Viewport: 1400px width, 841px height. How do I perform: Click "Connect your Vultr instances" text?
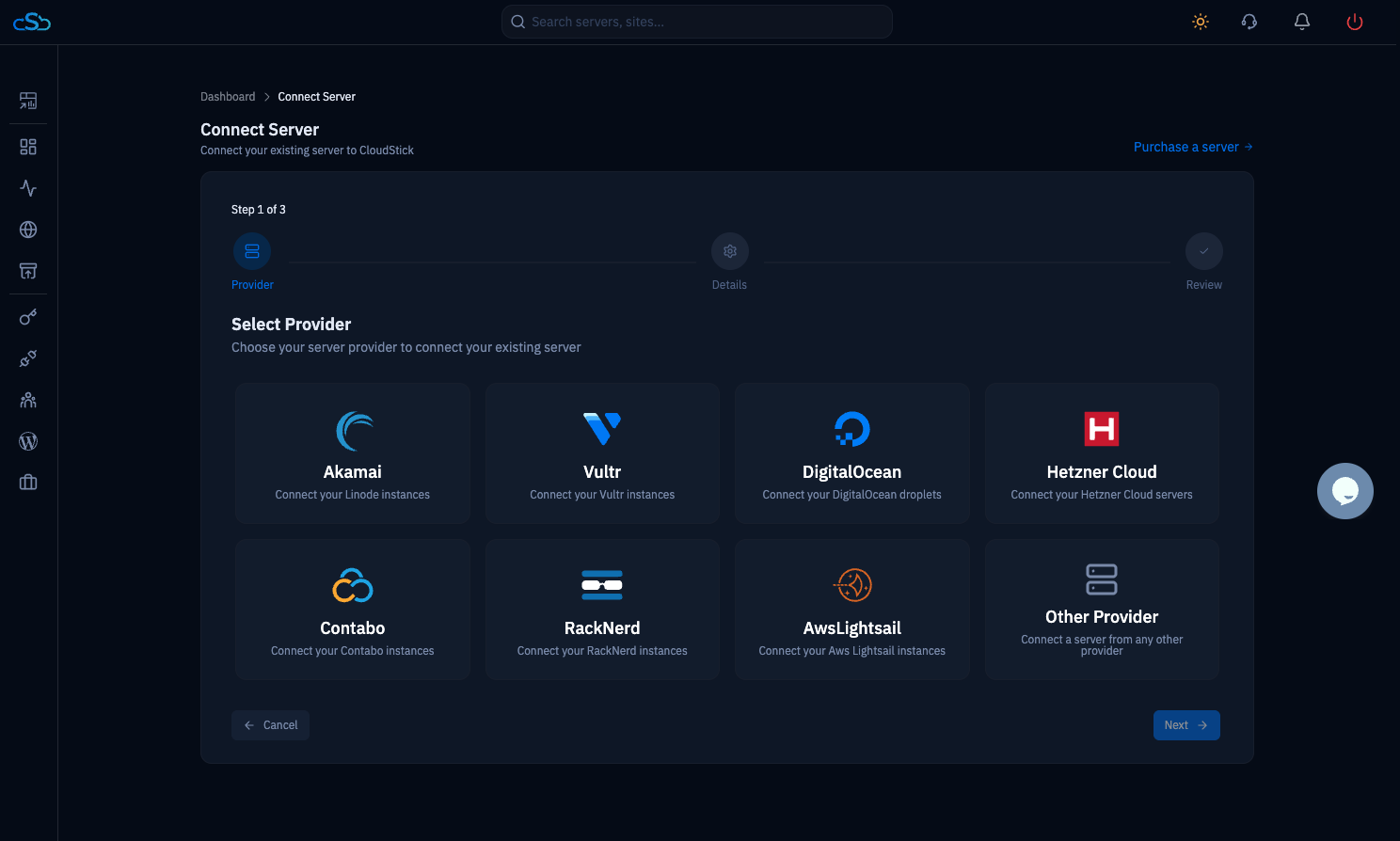[x=602, y=495]
